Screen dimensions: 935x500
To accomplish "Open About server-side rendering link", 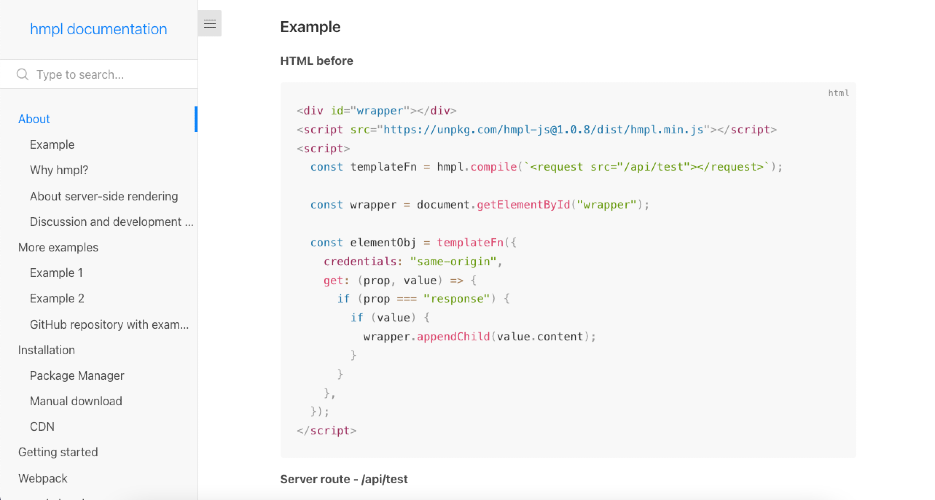I will [x=104, y=196].
